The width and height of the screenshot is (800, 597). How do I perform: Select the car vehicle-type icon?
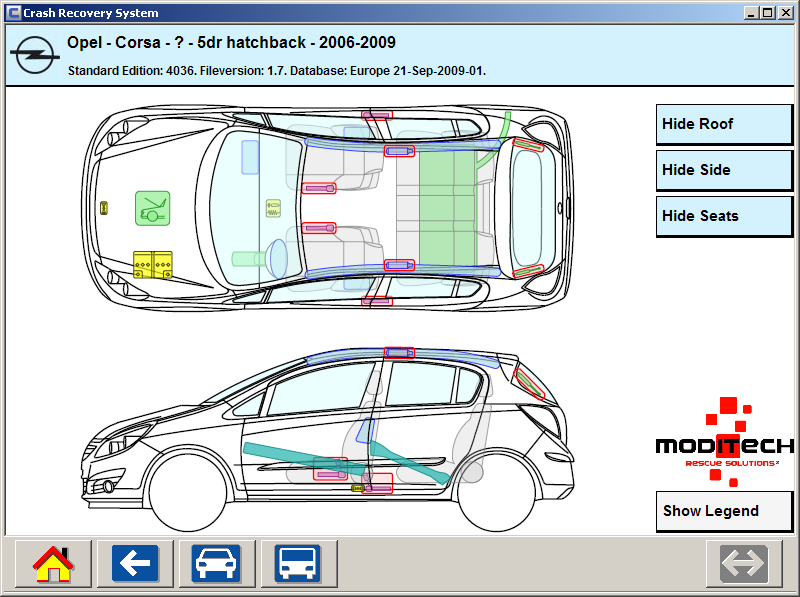click(216, 563)
